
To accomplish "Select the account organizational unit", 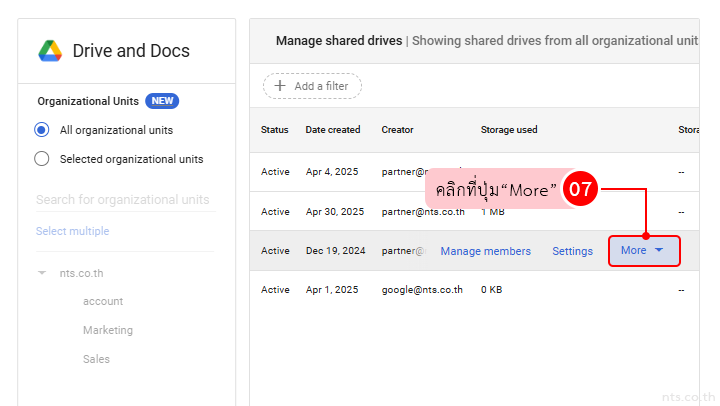I will point(103,301).
